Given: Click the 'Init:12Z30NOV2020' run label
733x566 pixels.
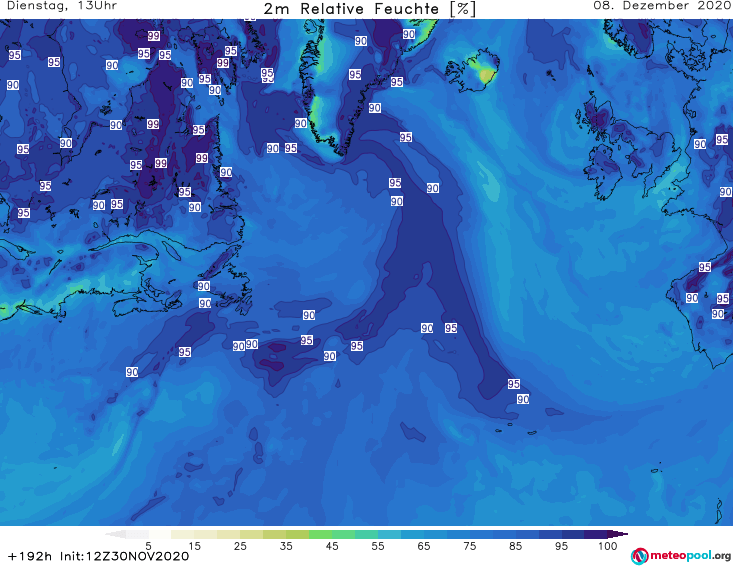Looking at the screenshot, I should click(124, 556).
